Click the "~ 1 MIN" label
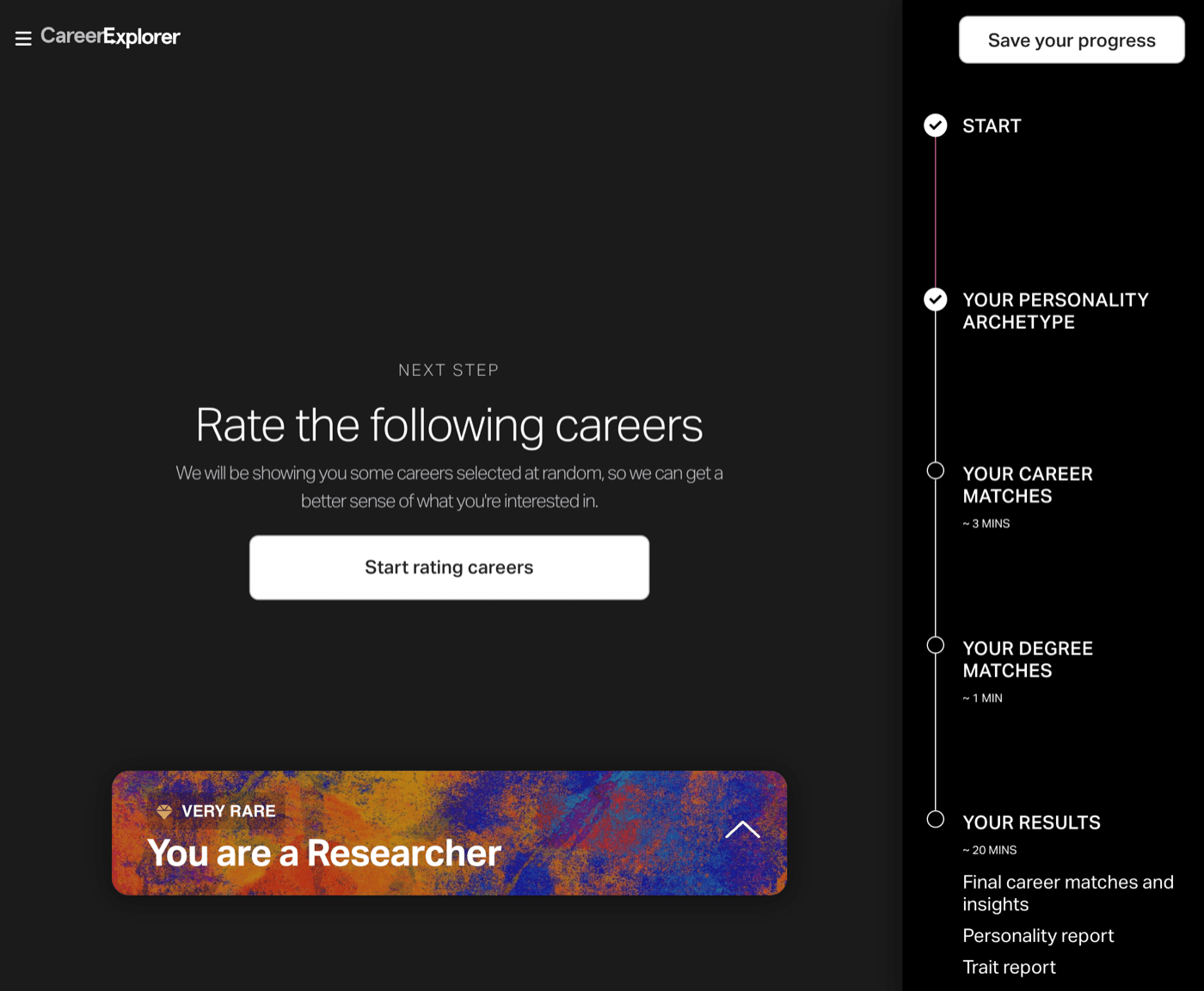The width and height of the screenshot is (1204, 991). pyautogui.click(x=982, y=698)
